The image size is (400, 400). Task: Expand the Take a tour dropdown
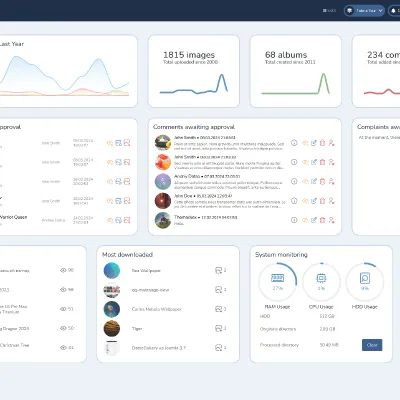364,11
